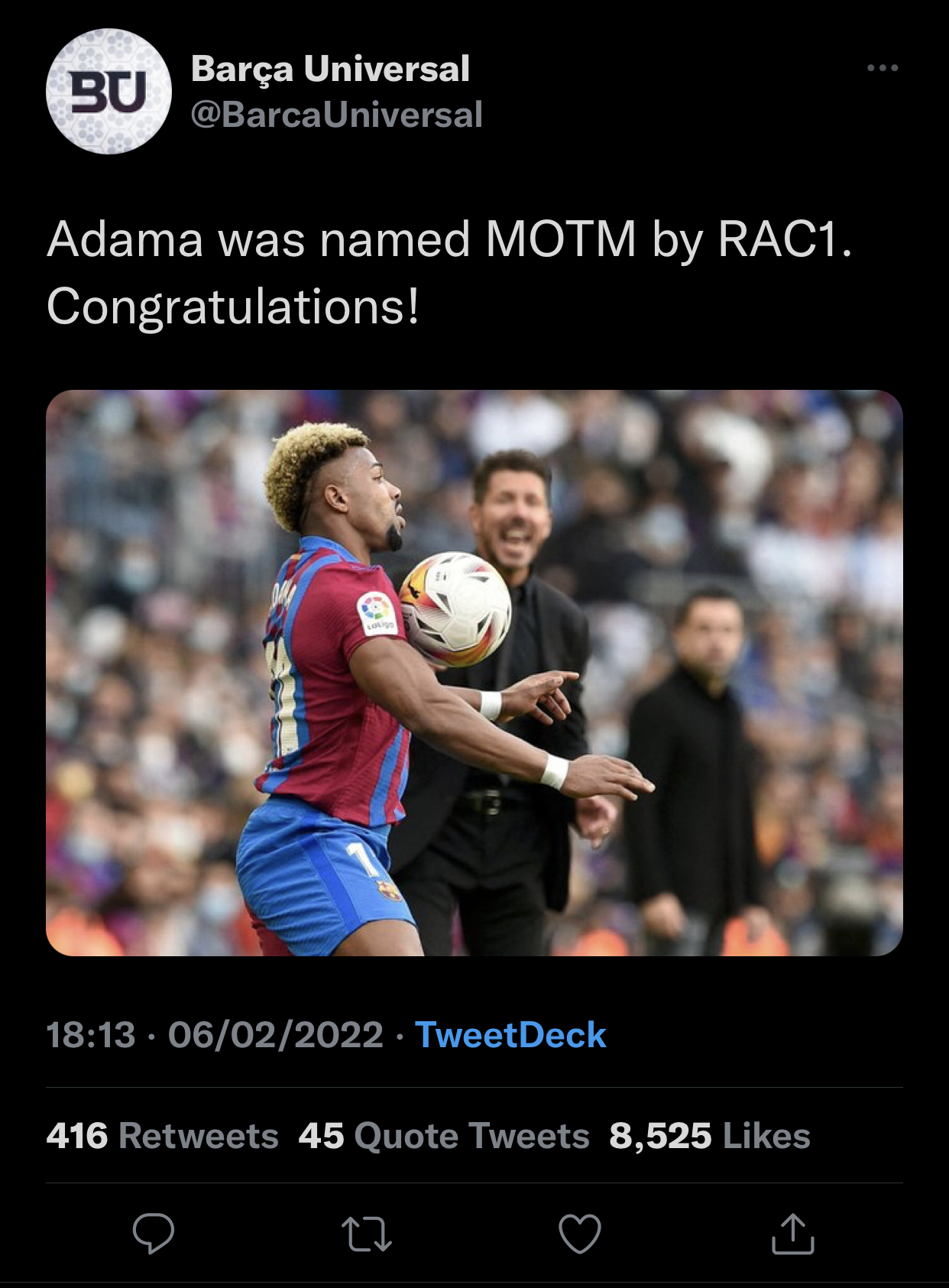949x1288 pixels.
Task: View the 416 Retweets list
Action: [x=162, y=1136]
